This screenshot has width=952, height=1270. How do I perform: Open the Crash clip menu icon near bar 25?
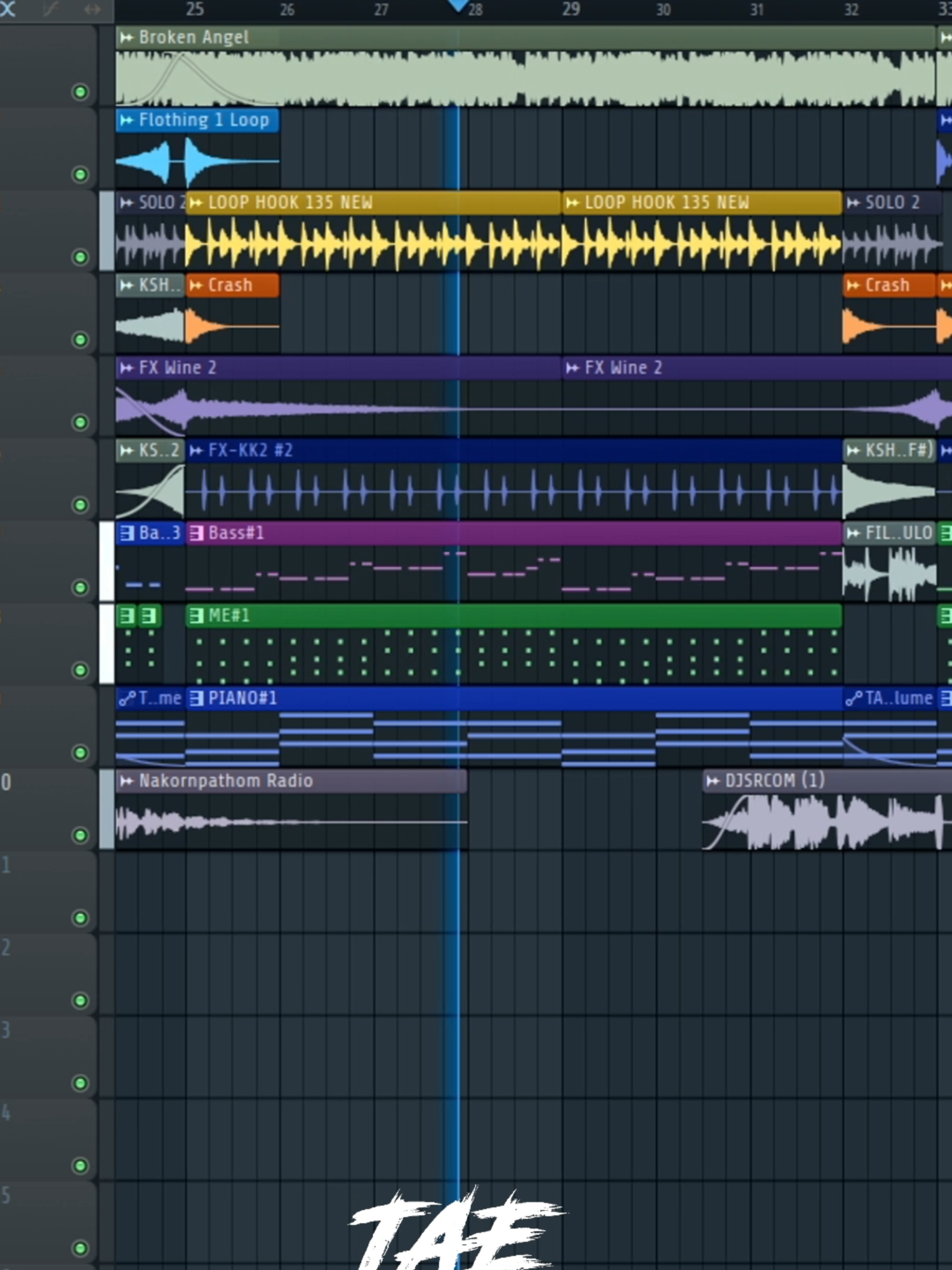[x=196, y=285]
